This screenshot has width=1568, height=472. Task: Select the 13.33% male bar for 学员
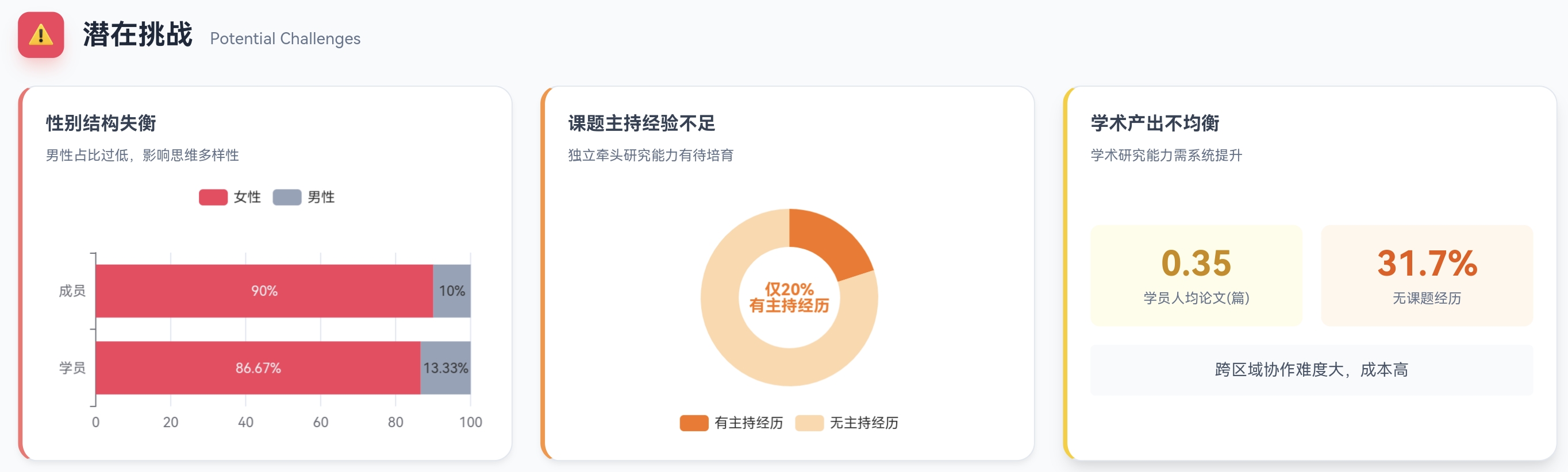[445, 368]
